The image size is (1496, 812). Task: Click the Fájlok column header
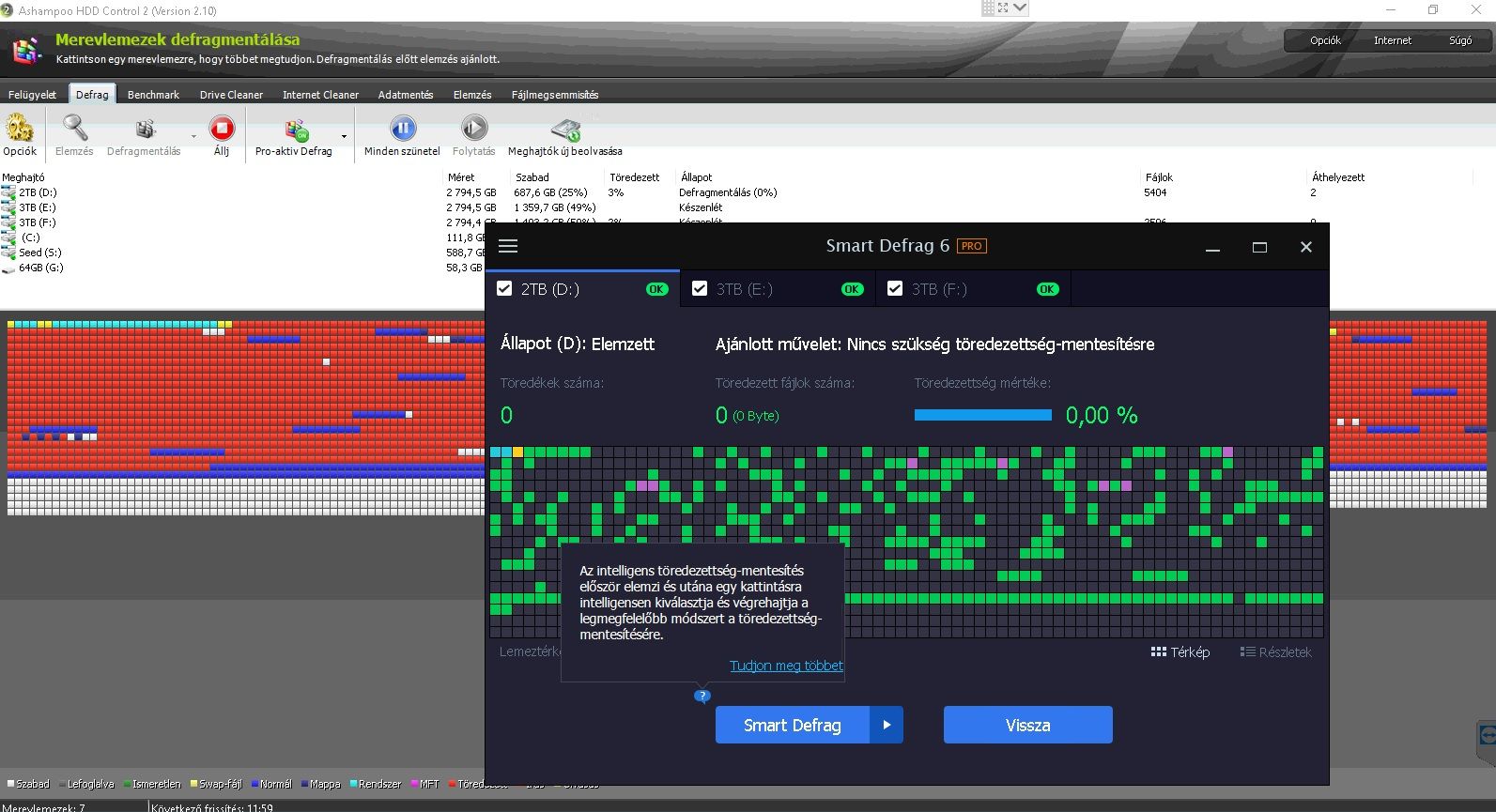point(1159,176)
